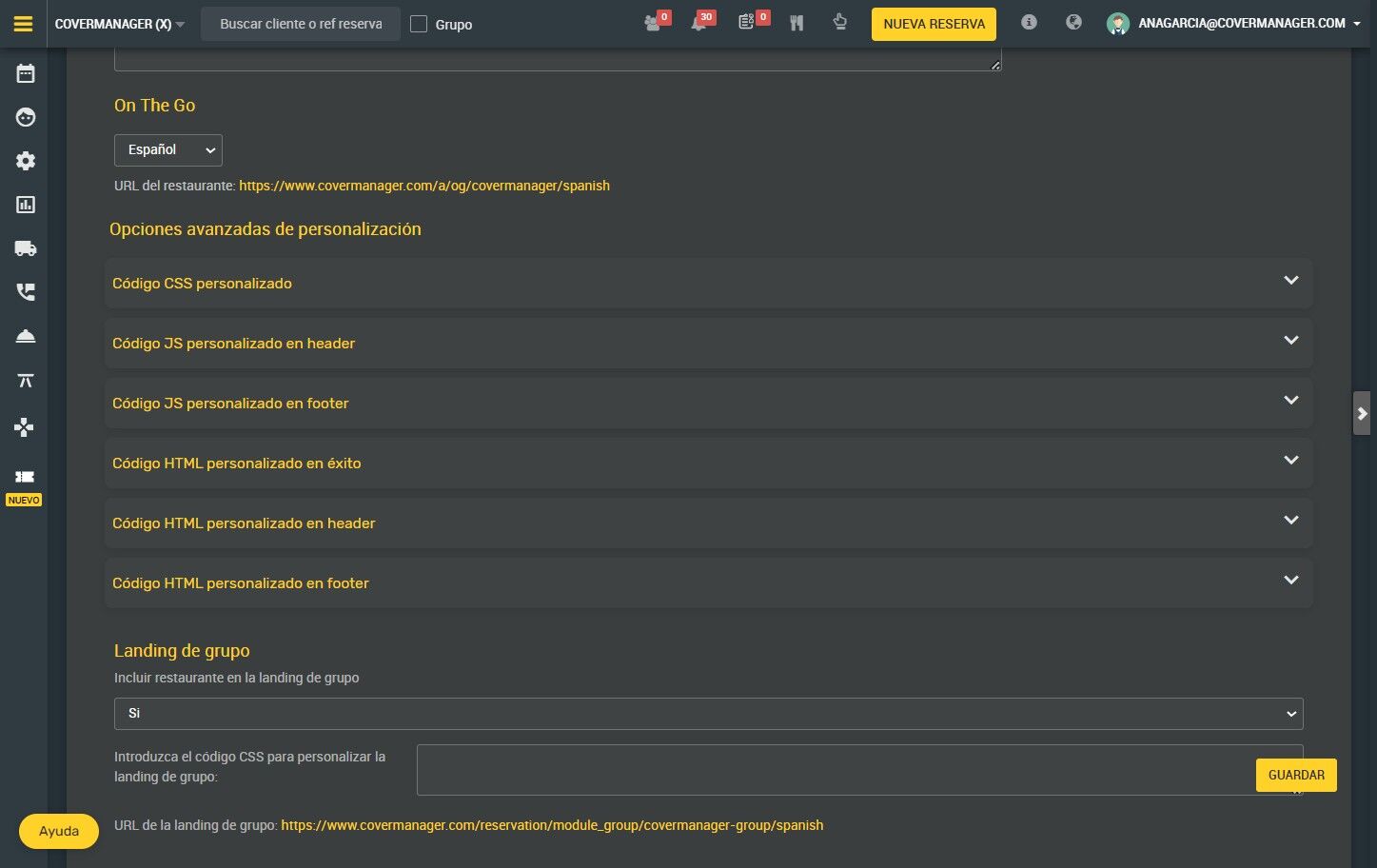
Task: Open the phone calls sidebar icon
Action: coord(26,292)
